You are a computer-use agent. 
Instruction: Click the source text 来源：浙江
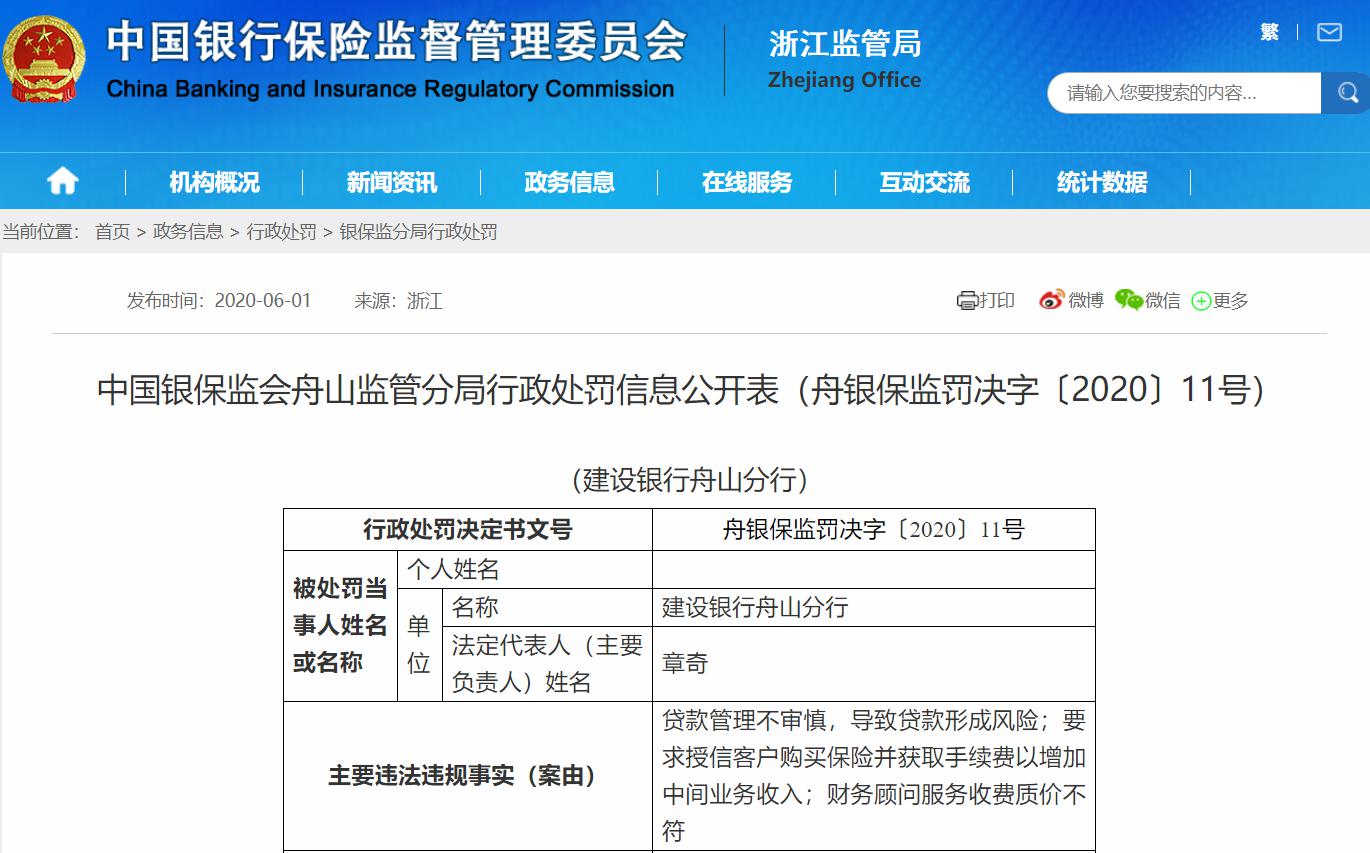coord(398,300)
